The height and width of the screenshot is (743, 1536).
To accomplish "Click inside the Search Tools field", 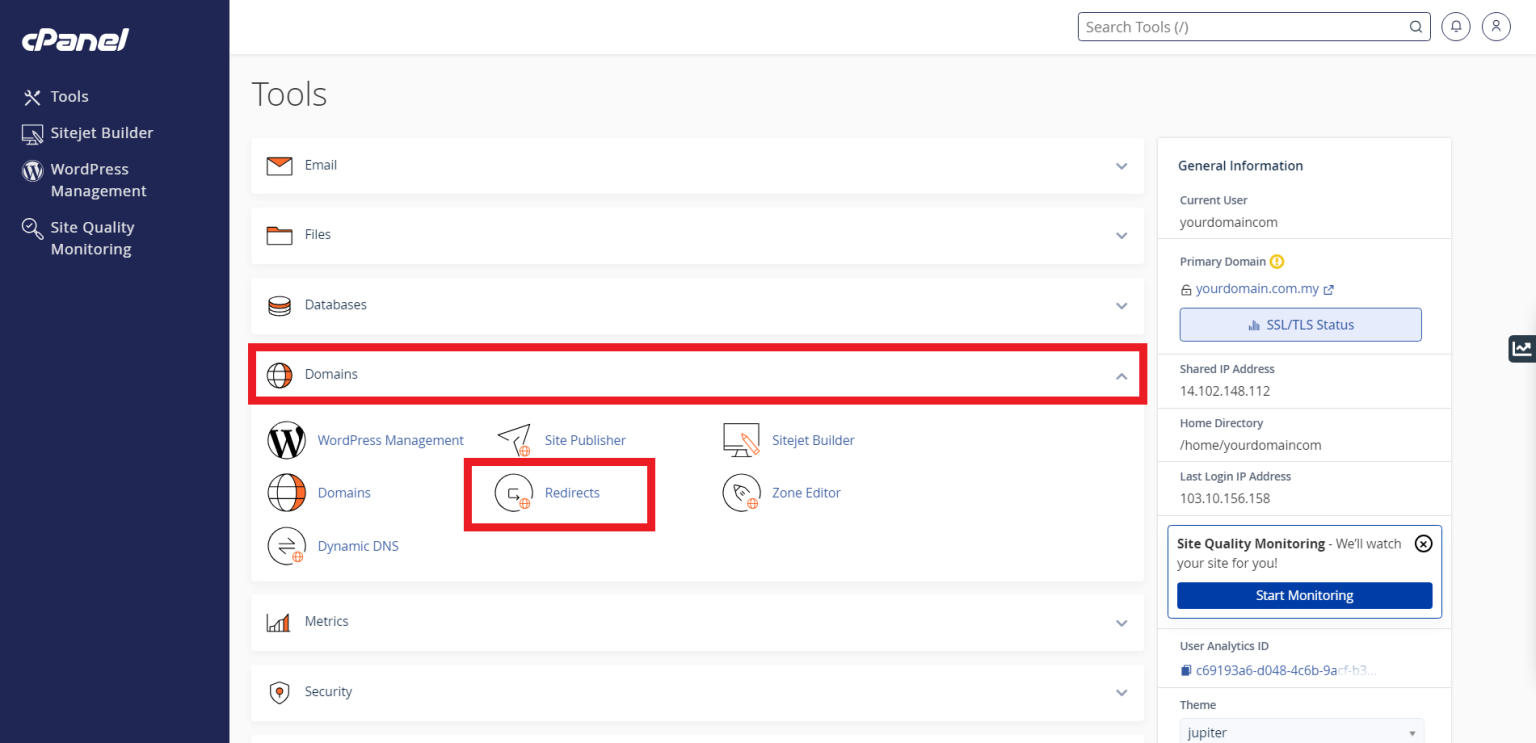I will click(1240, 26).
